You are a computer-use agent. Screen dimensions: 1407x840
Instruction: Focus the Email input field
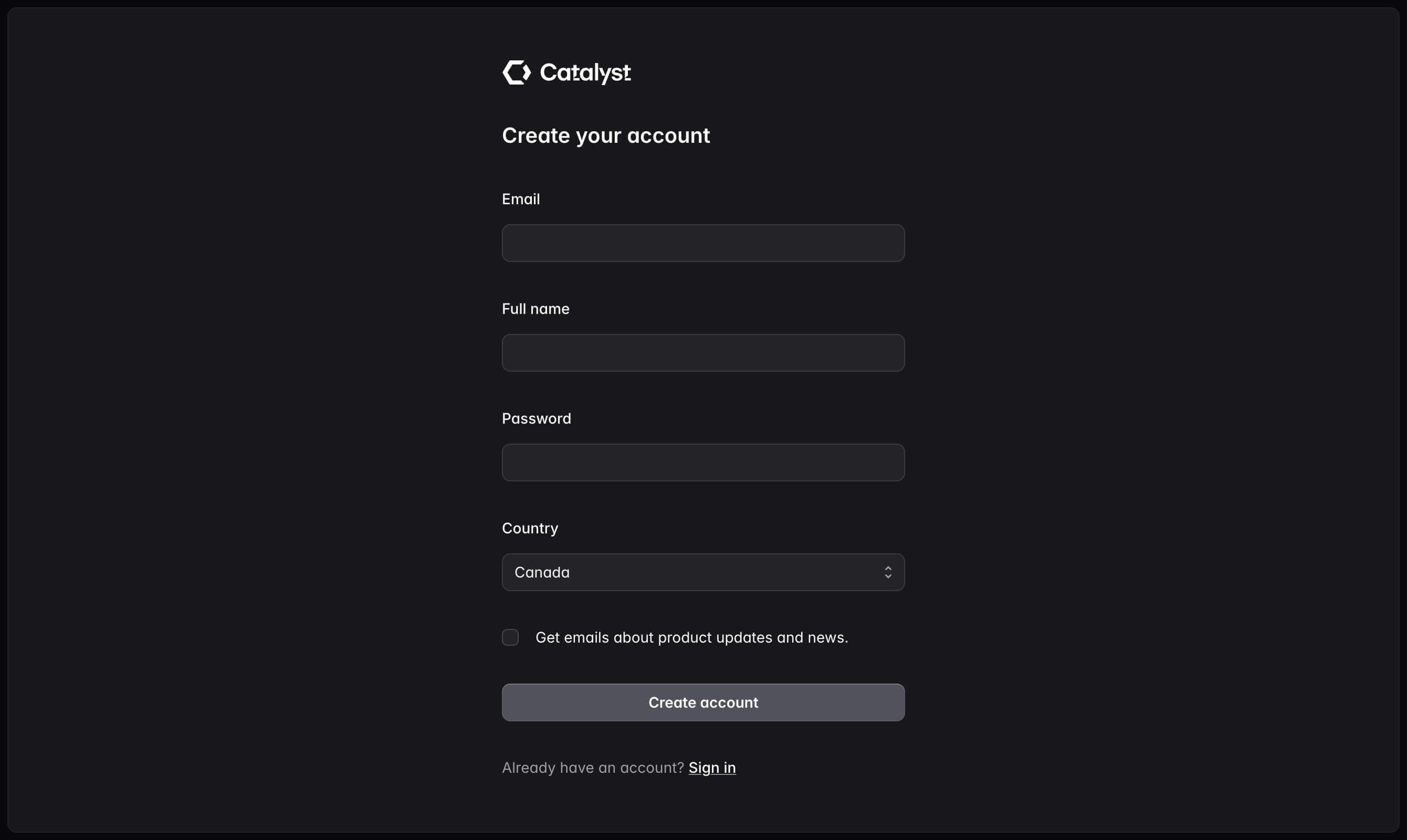coord(702,243)
